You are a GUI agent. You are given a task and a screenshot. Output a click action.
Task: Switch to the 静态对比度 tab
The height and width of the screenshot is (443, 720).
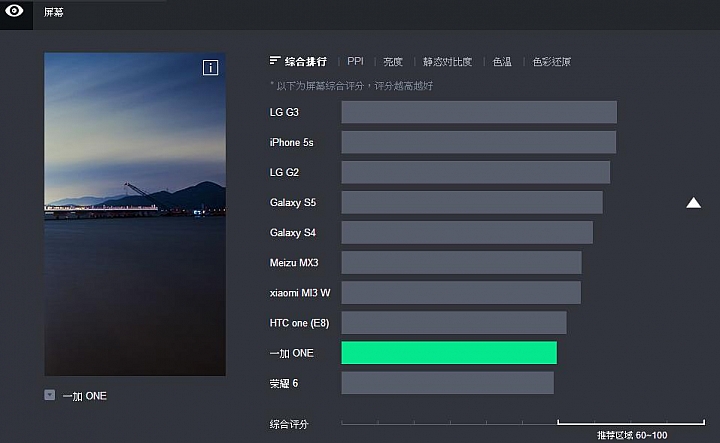pyautogui.click(x=447, y=62)
